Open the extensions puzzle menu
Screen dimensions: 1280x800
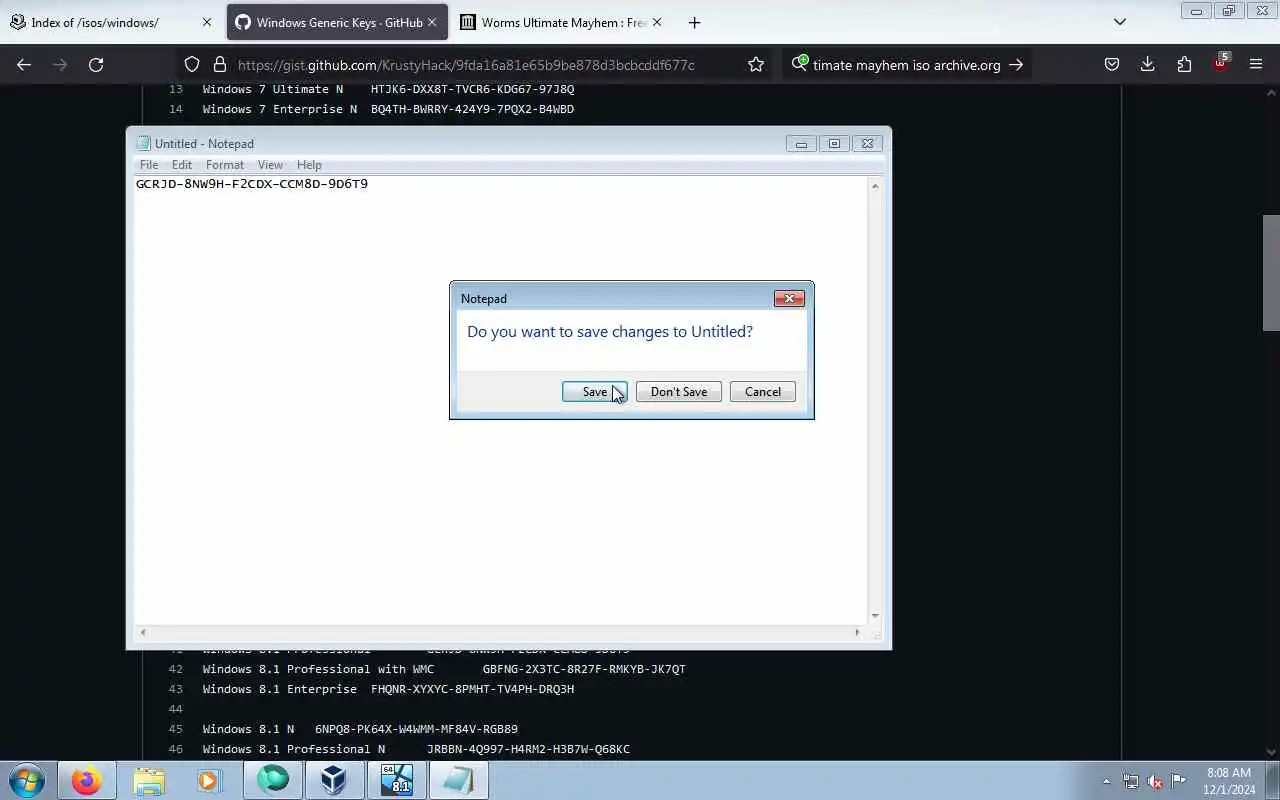click(1184, 64)
